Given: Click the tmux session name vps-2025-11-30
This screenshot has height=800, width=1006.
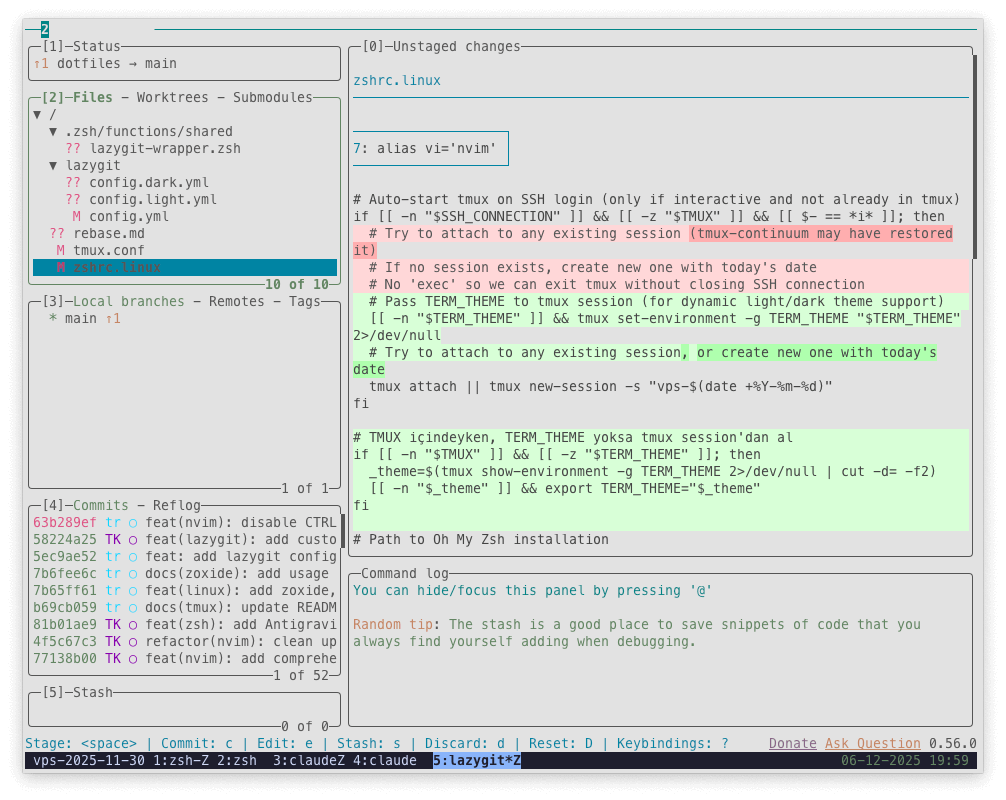Looking at the screenshot, I should (x=89, y=761).
